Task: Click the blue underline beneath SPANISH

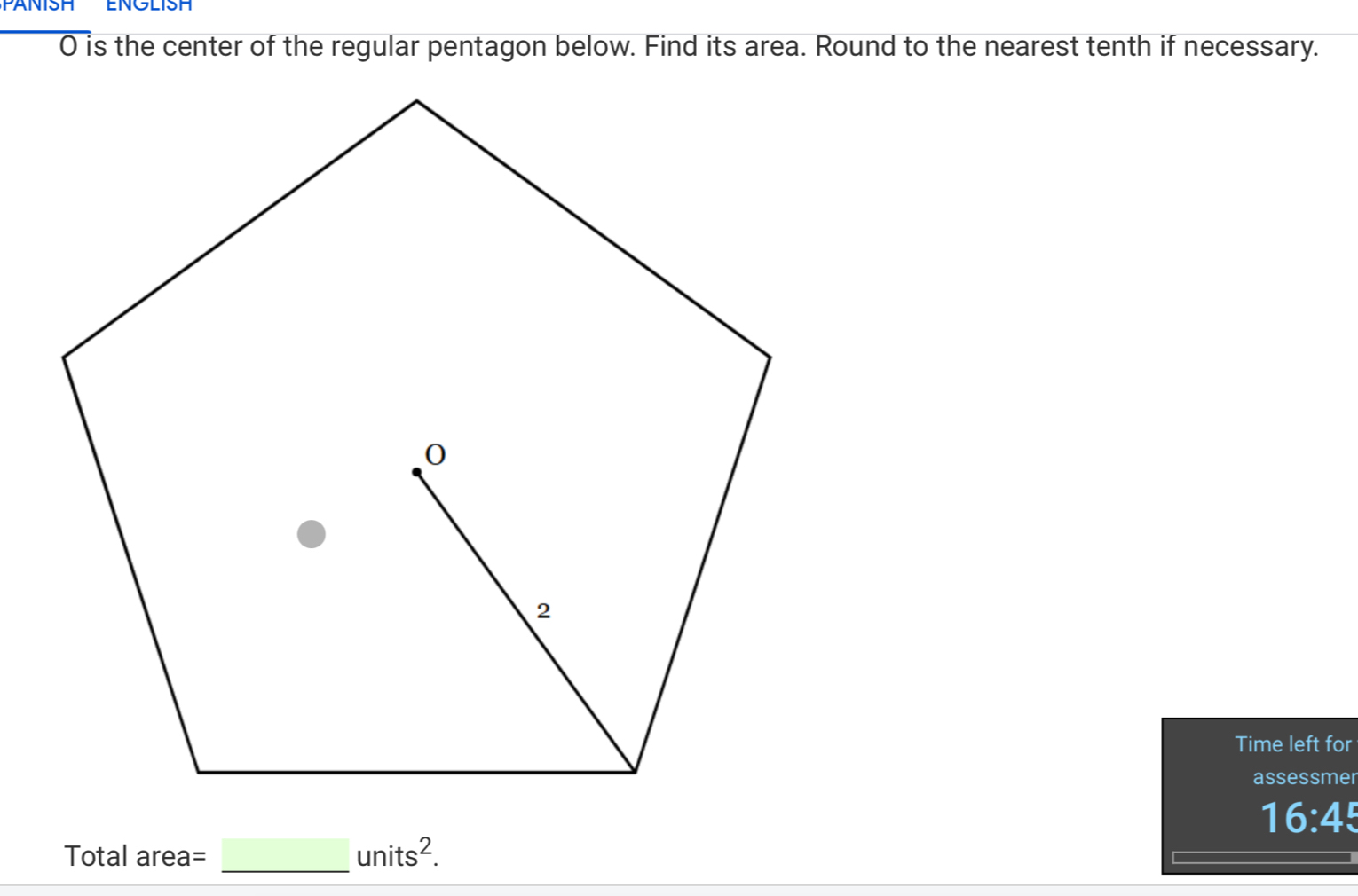Action: [x=44, y=33]
